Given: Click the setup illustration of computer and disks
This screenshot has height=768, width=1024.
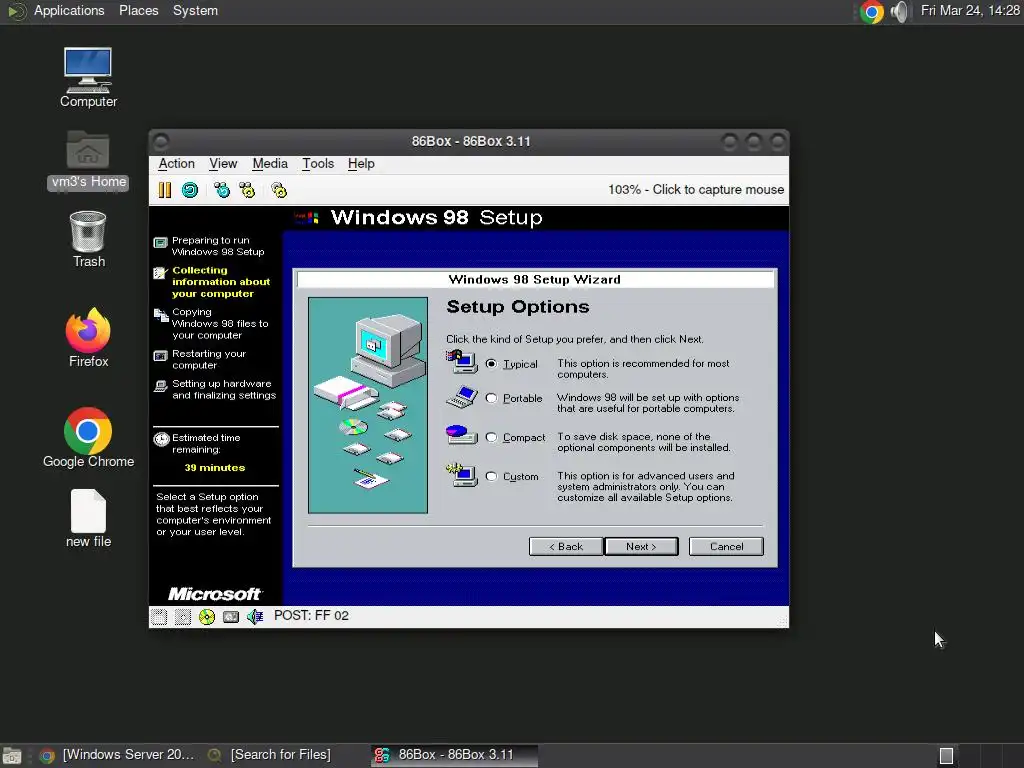Looking at the screenshot, I should [368, 406].
